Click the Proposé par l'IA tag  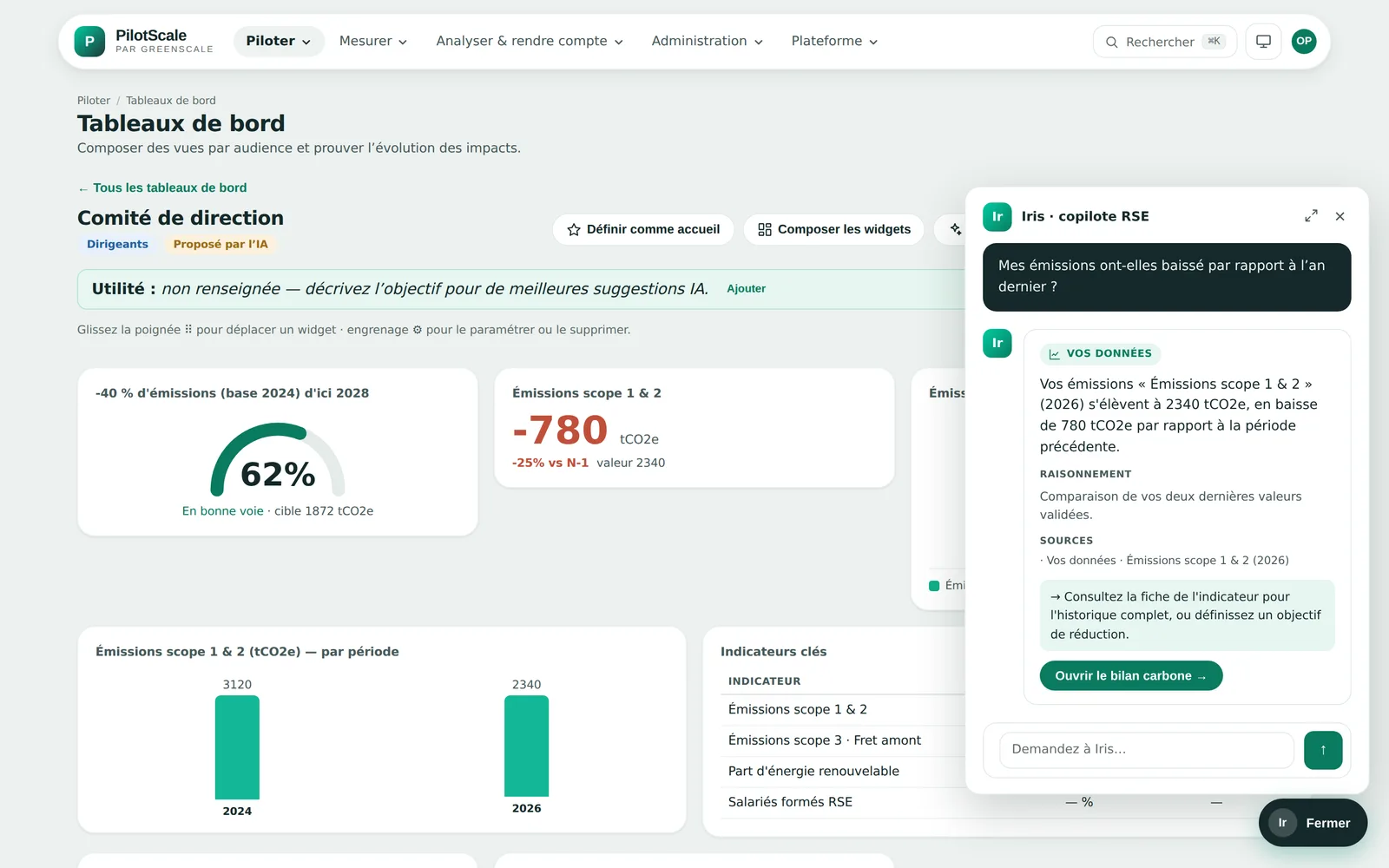[x=221, y=244]
